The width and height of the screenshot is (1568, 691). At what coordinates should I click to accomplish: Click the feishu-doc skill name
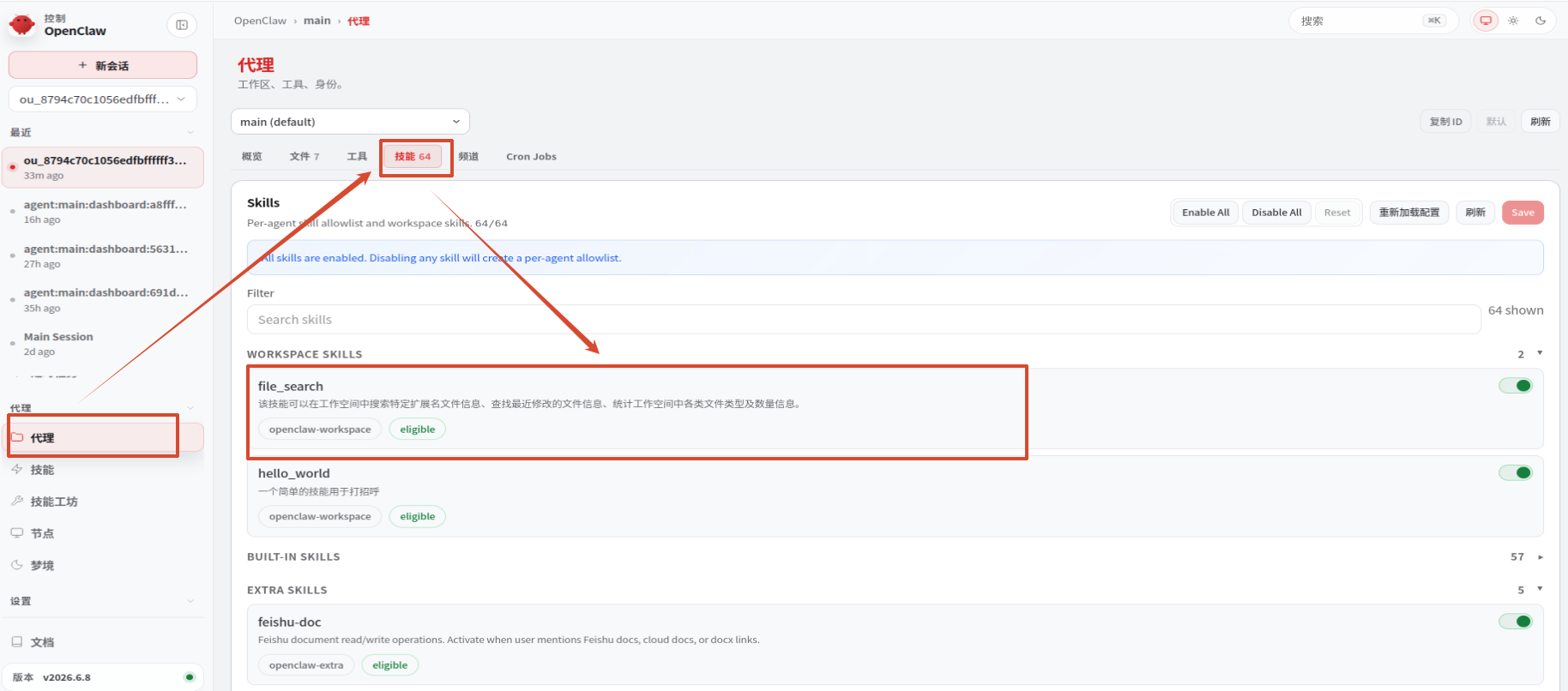tap(290, 622)
